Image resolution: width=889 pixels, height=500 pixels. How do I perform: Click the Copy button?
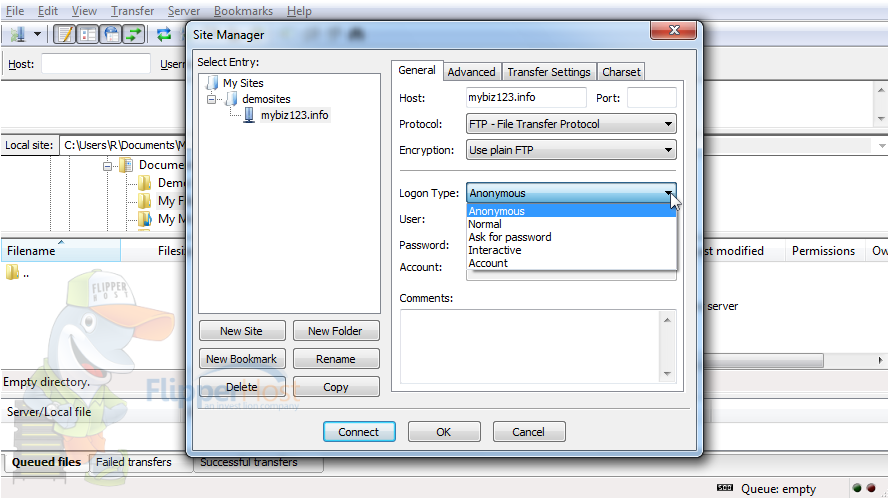(336, 387)
